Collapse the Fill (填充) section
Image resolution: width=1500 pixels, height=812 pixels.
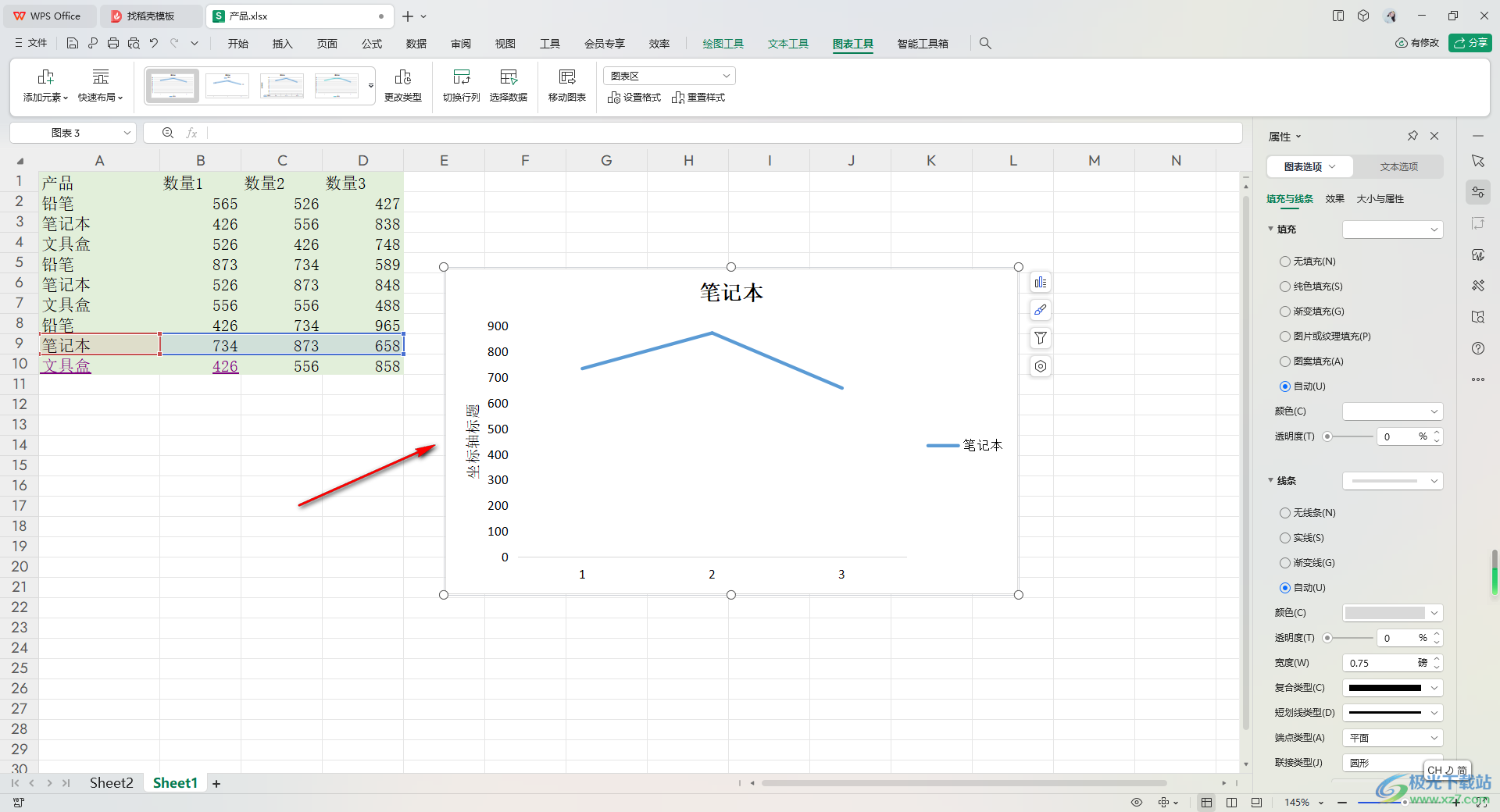pyautogui.click(x=1271, y=229)
